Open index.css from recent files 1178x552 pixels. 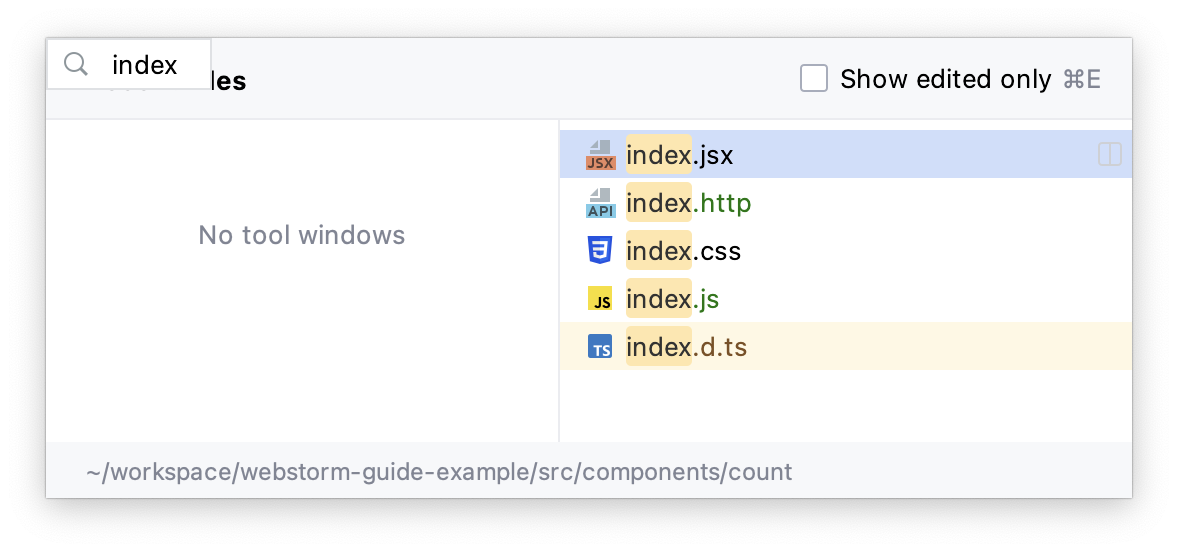click(x=683, y=250)
